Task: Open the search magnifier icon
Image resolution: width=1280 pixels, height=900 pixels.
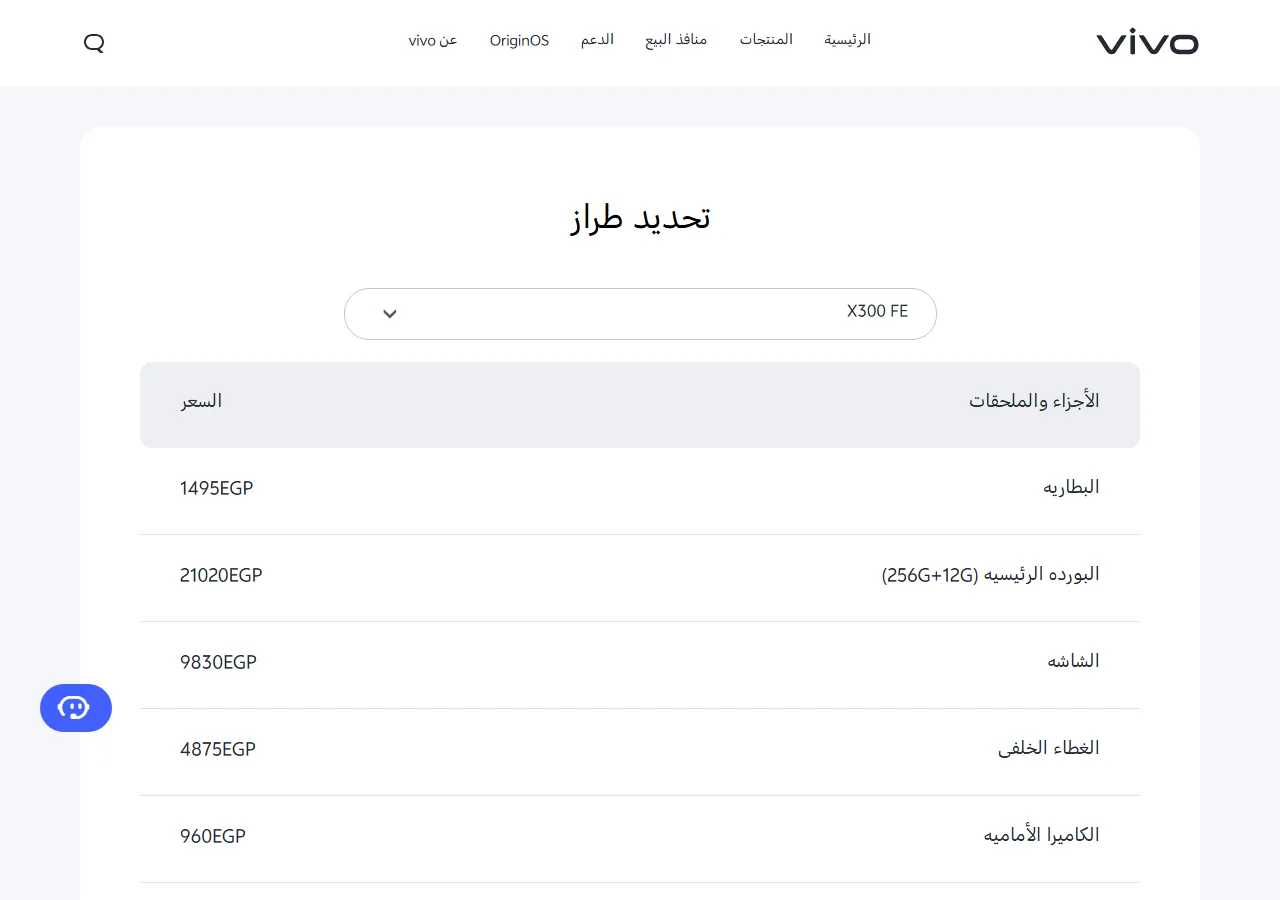Action: pyautogui.click(x=94, y=43)
